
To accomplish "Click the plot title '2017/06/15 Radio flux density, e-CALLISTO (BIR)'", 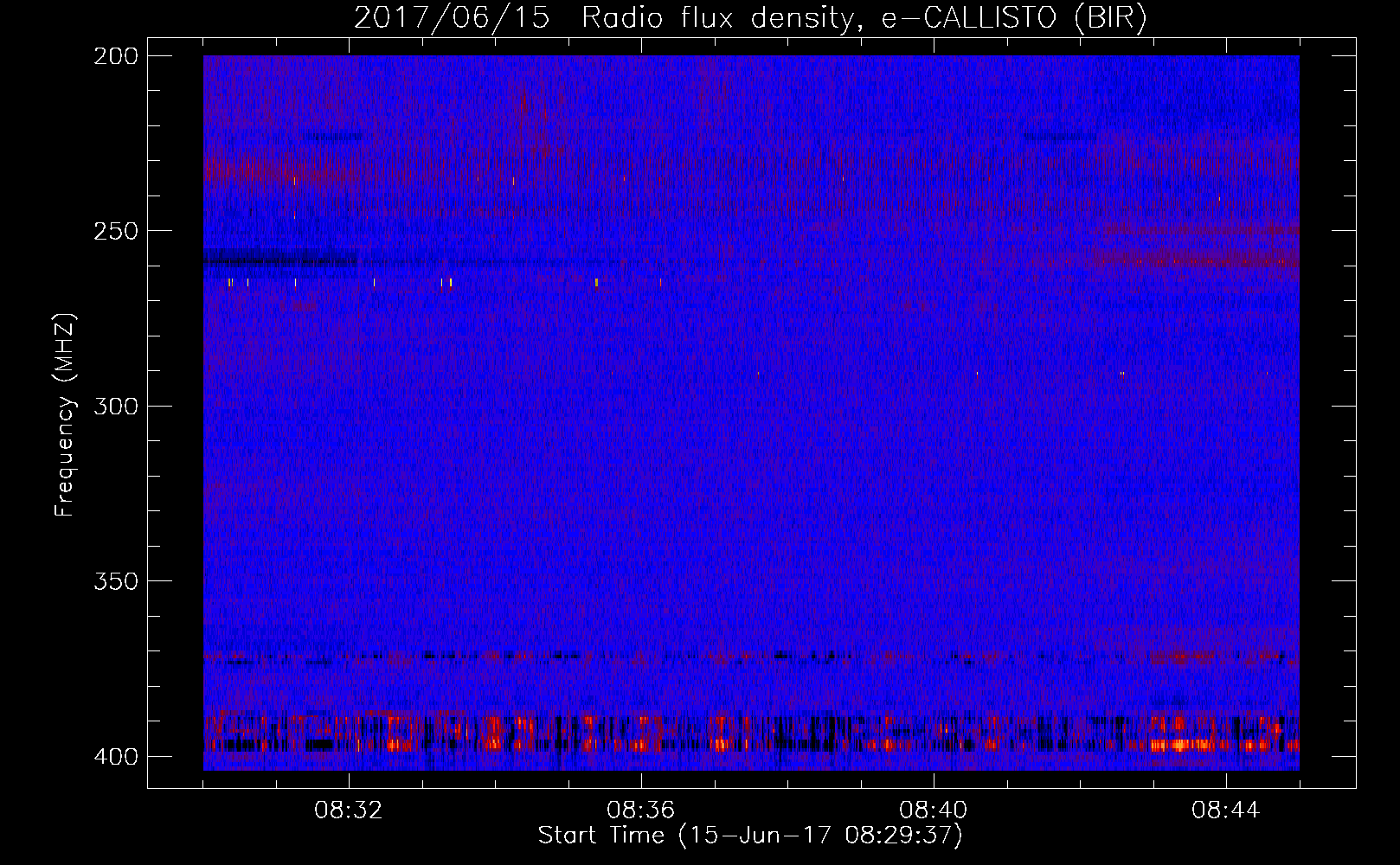I will [750, 17].
